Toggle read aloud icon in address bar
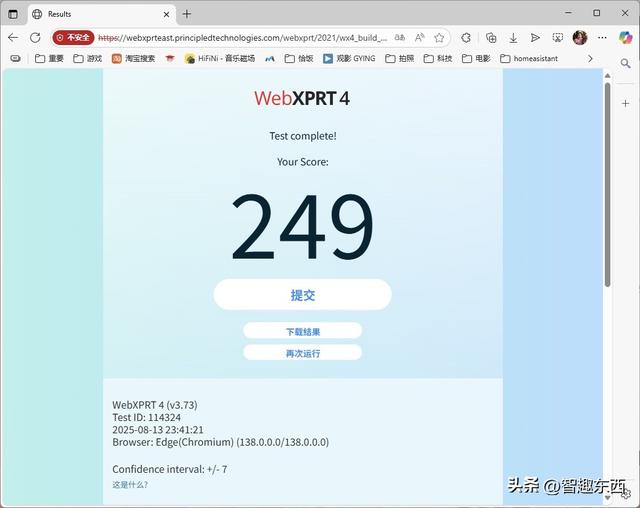Viewport: 640px width, 508px height. pos(419,38)
